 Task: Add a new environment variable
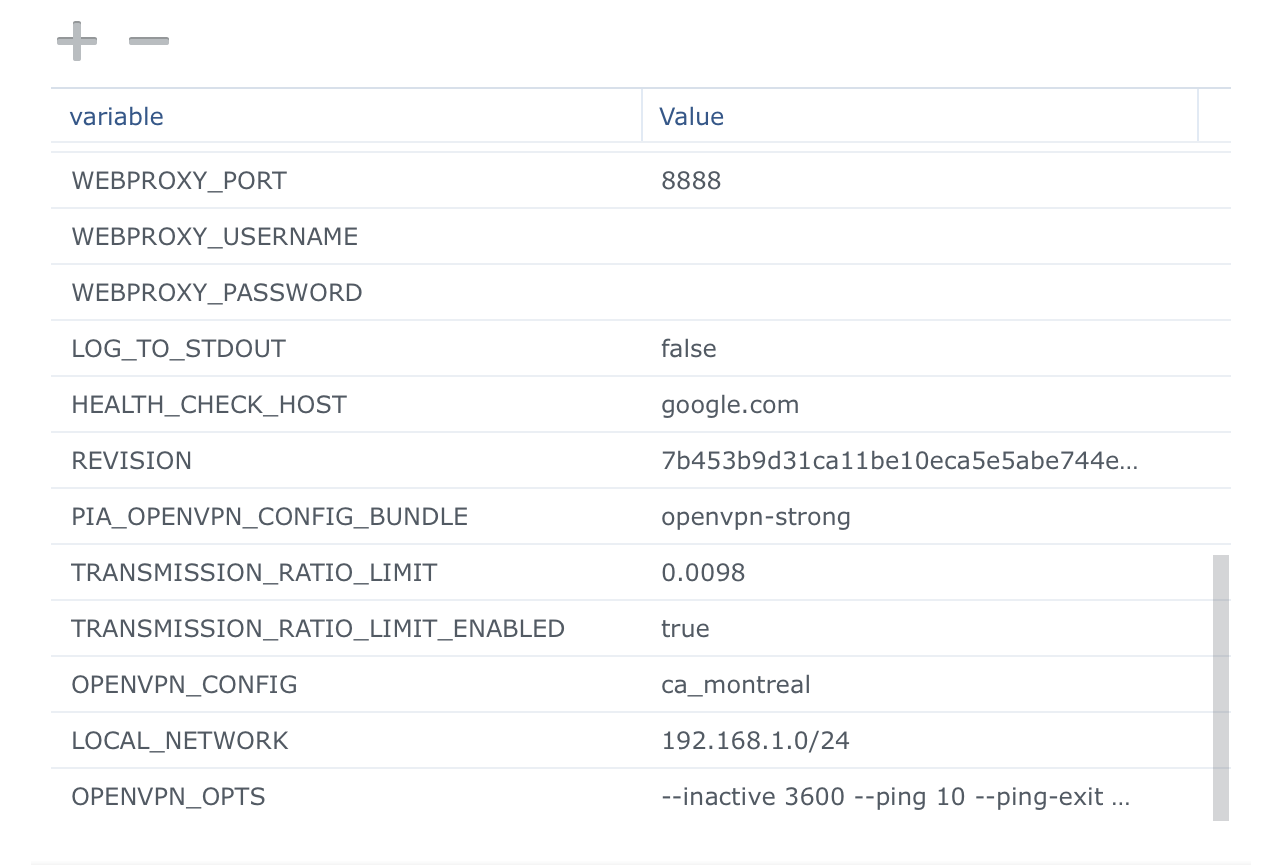(x=75, y=40)
